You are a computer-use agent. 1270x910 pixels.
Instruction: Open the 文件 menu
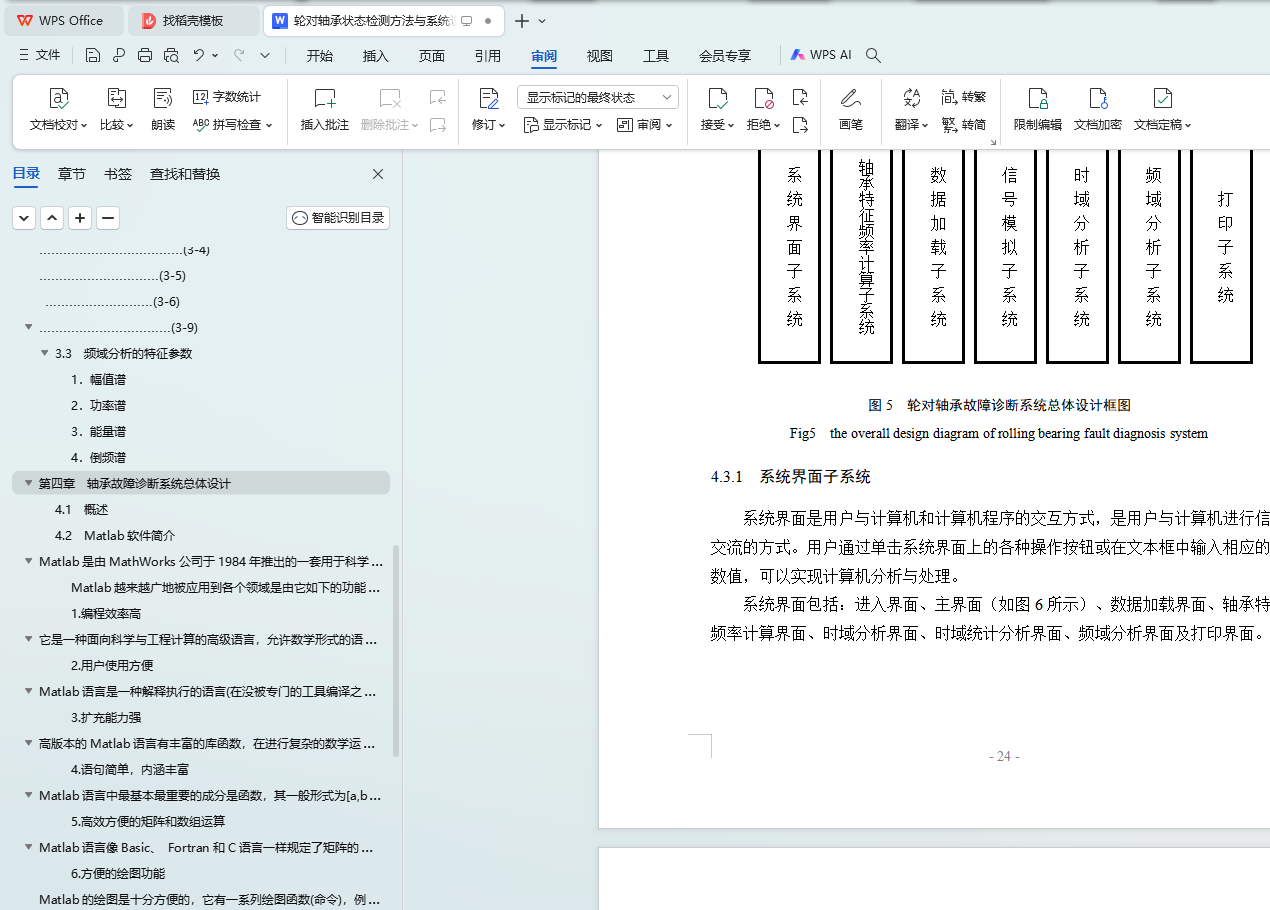pyautogui.click(x=40, y=56)
